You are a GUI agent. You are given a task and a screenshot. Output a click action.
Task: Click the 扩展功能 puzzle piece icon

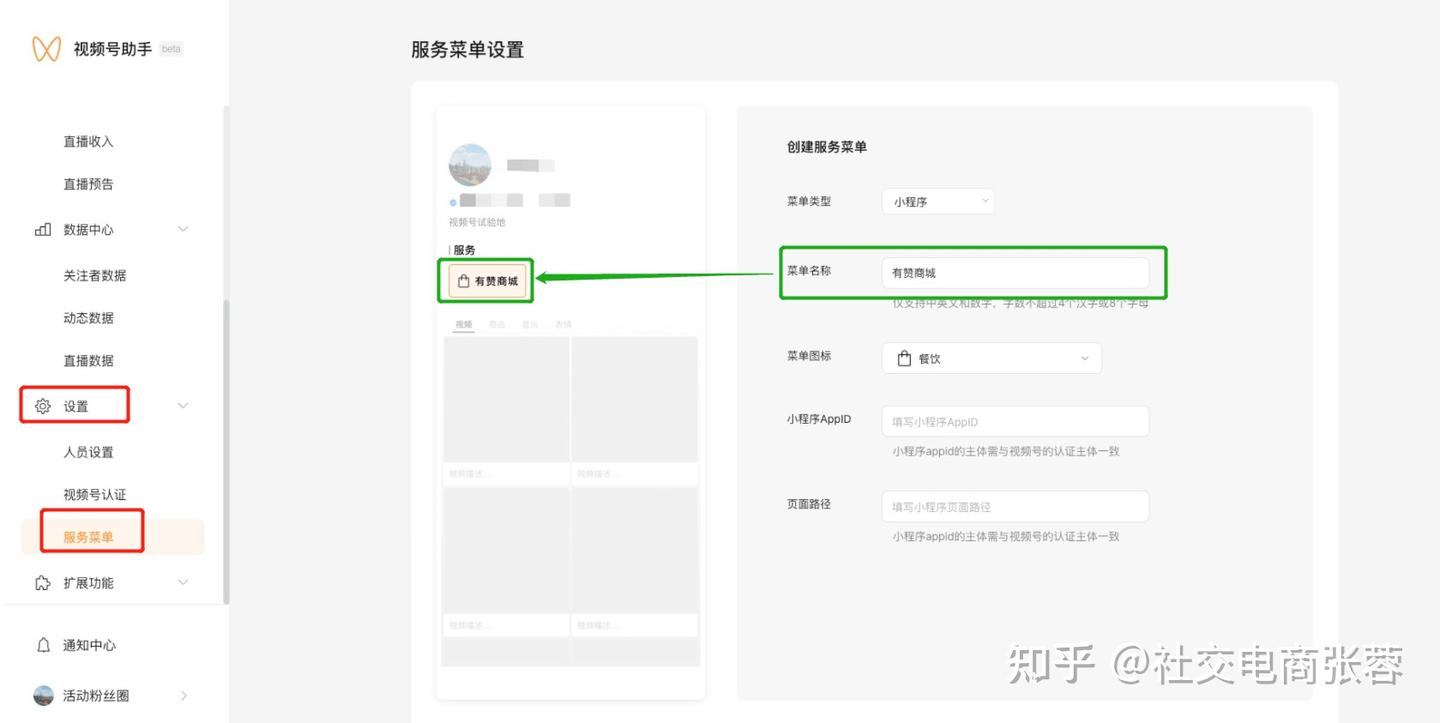pos(43,583)
